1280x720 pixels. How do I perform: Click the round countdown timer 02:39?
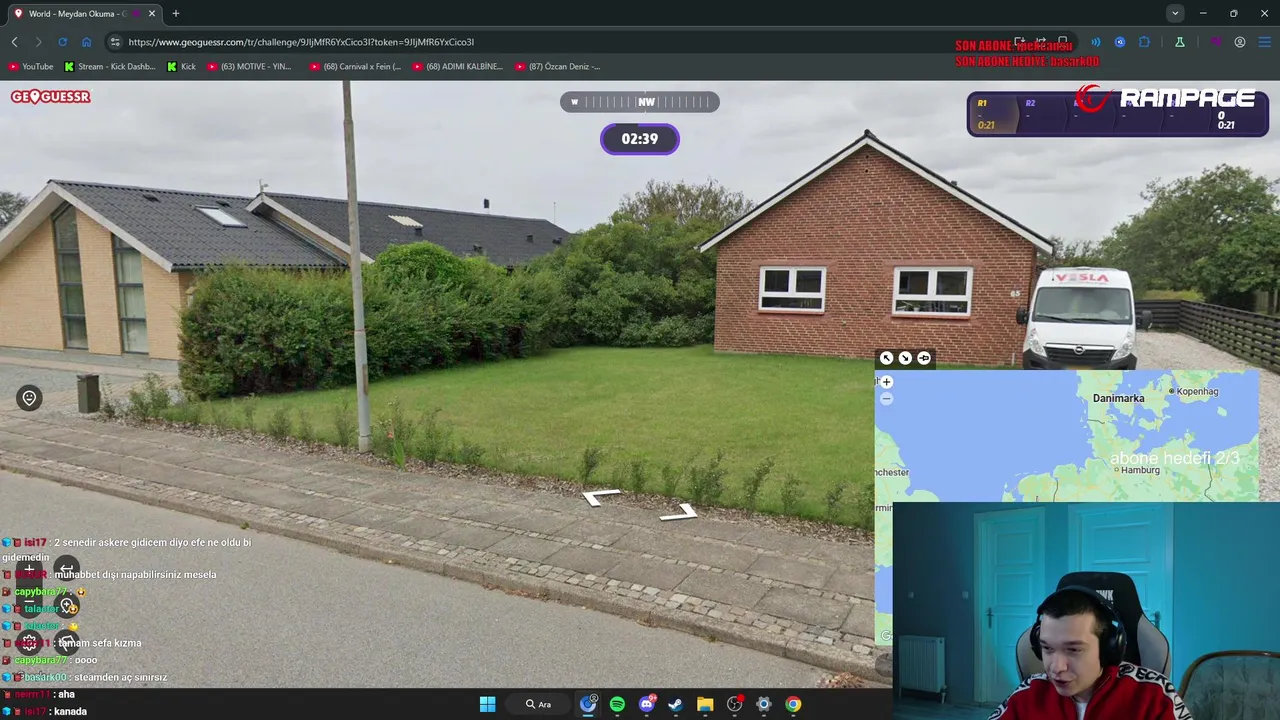pos(640,139)
